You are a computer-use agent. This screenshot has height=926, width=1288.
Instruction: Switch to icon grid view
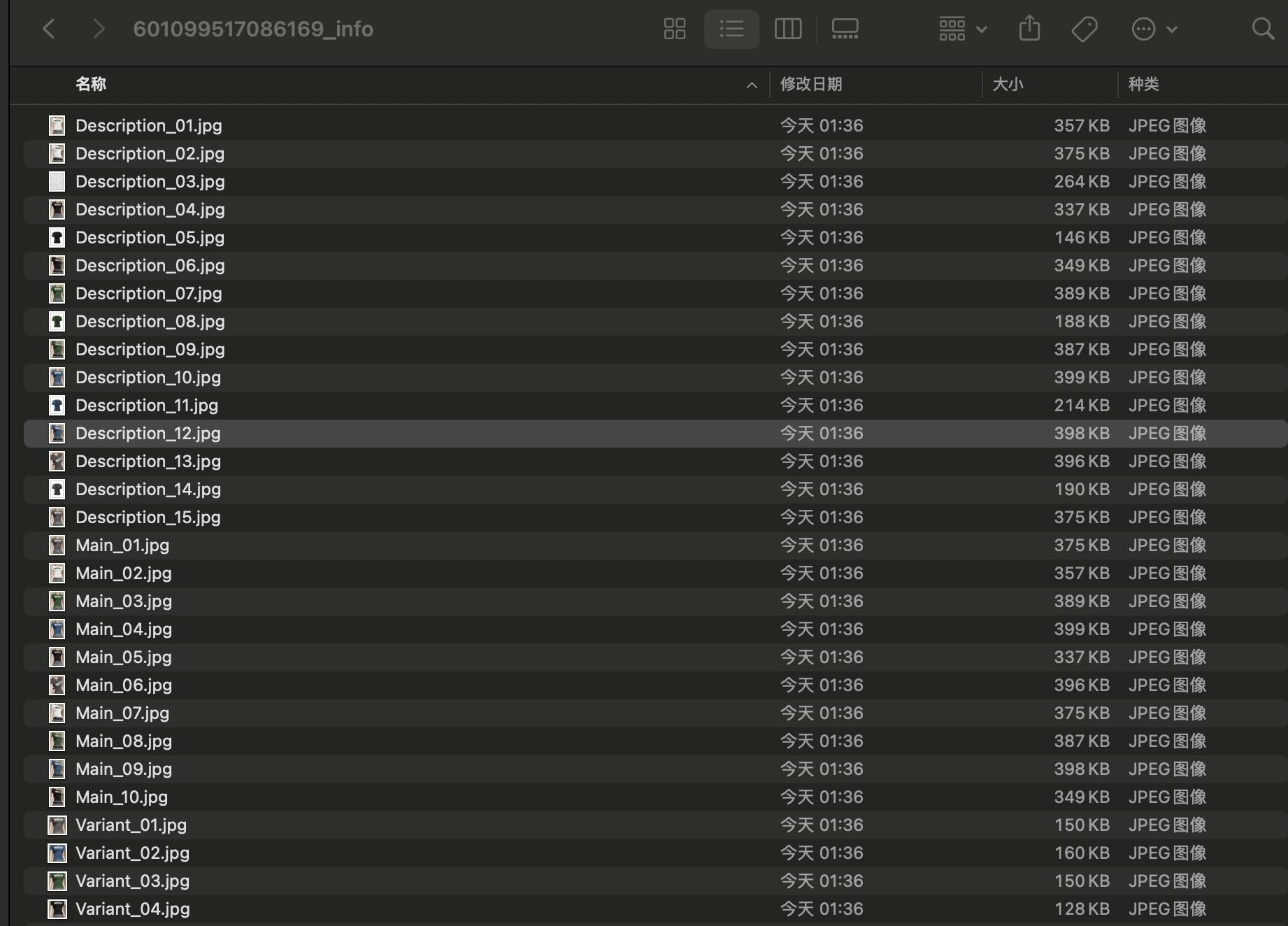tap(675, 29)
